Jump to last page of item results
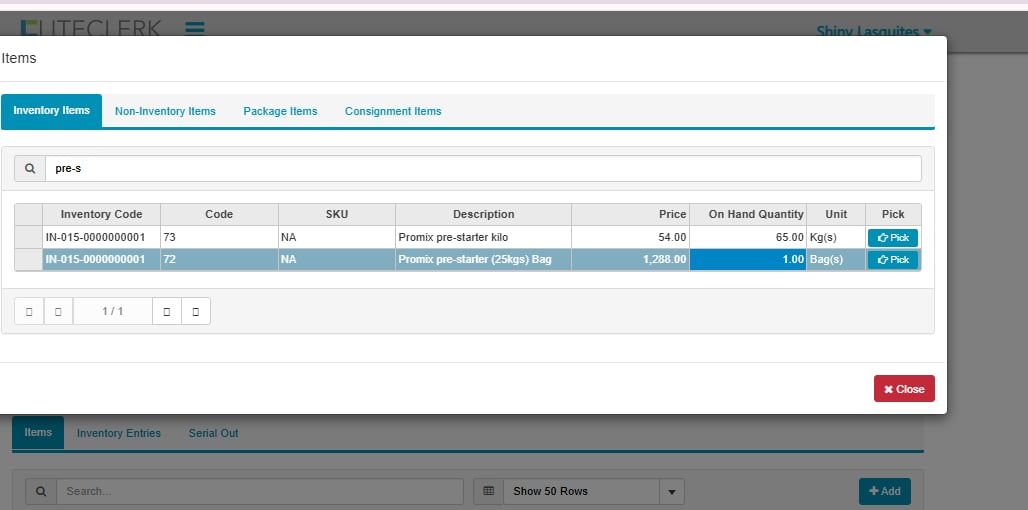1028x510 pixels. (195, 312)
